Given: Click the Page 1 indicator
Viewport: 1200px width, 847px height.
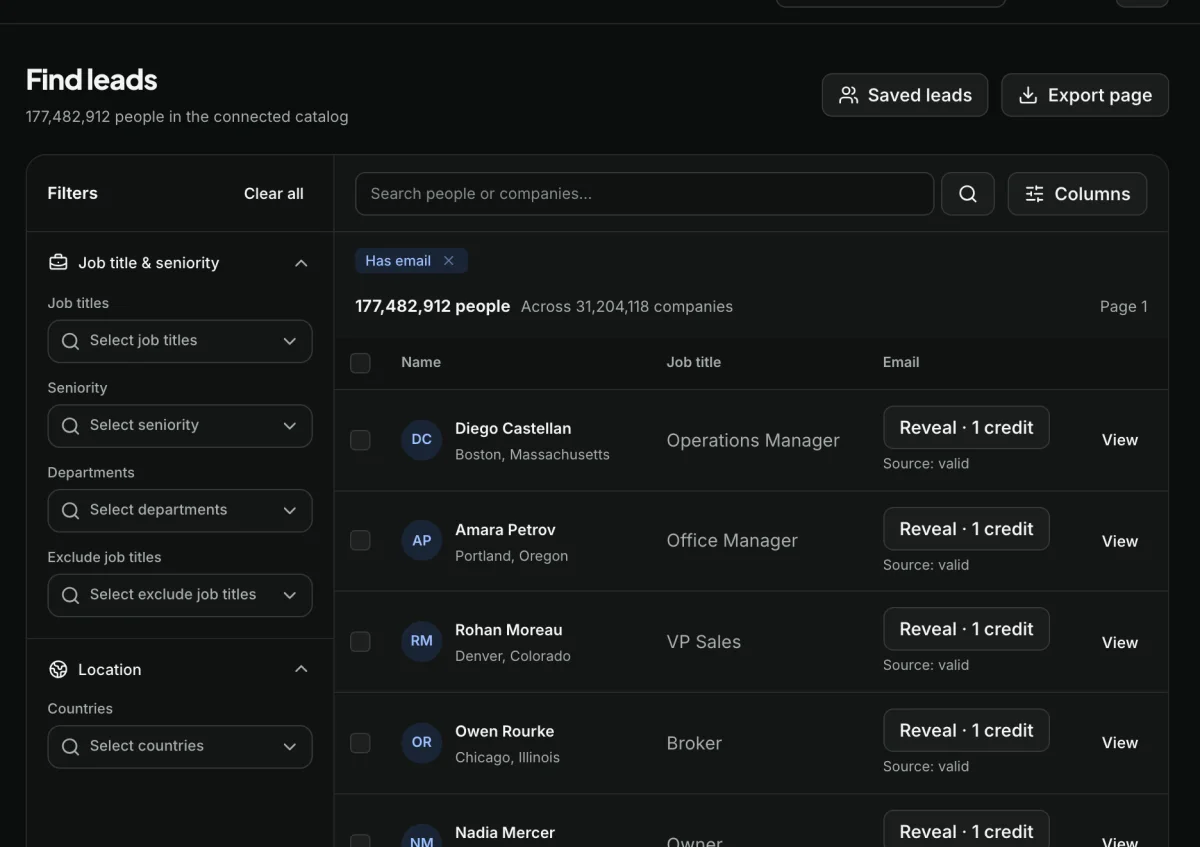Looking at the screenshot, I should (1124, 307).
